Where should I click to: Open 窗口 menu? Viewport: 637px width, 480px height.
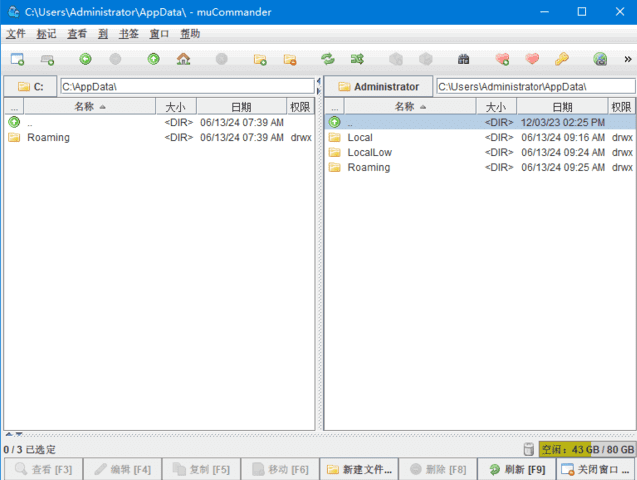tap(159, 34)
